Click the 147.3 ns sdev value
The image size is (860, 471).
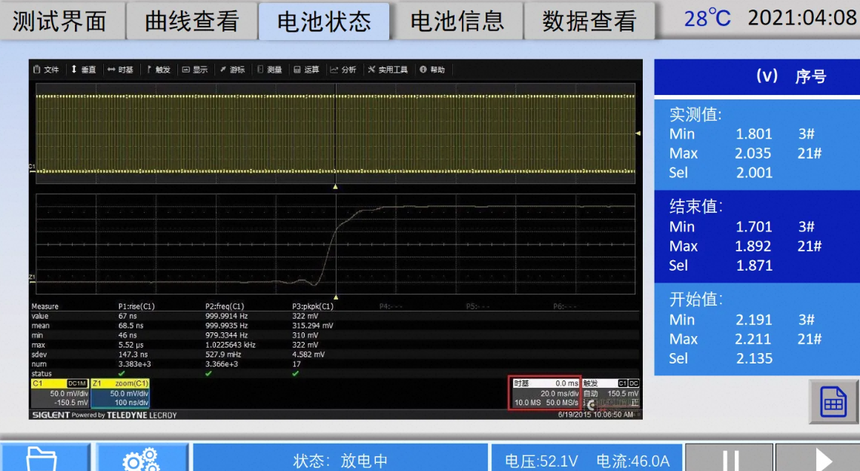coord(133,354)
